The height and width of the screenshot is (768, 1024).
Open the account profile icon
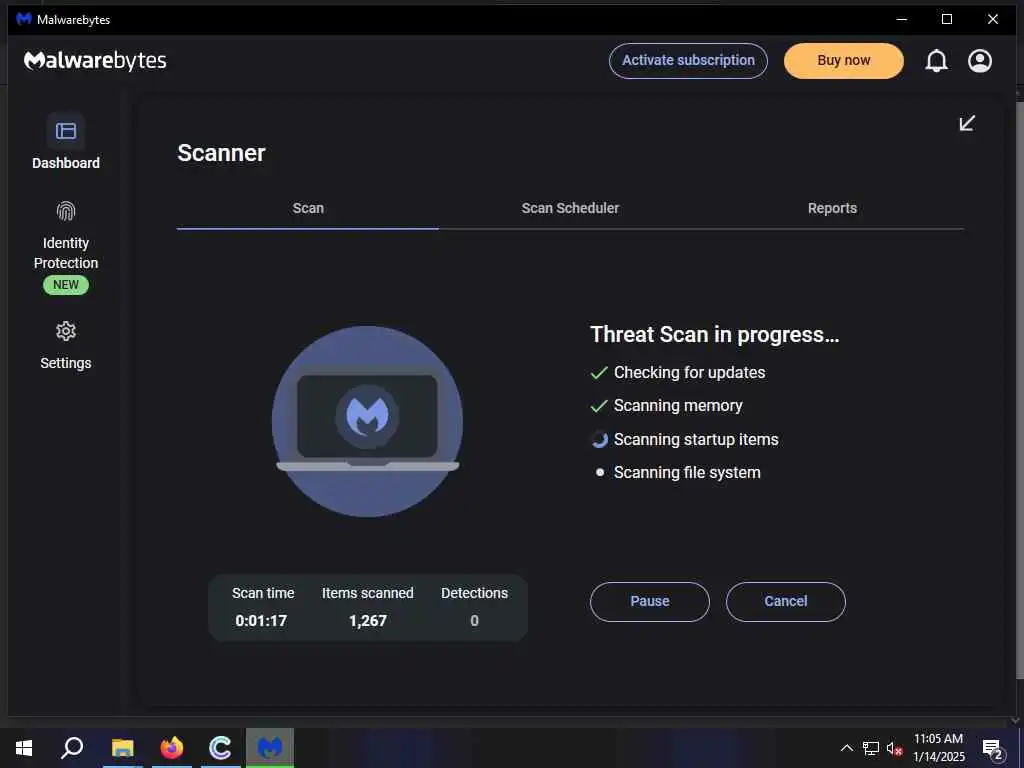click(980, 61)
